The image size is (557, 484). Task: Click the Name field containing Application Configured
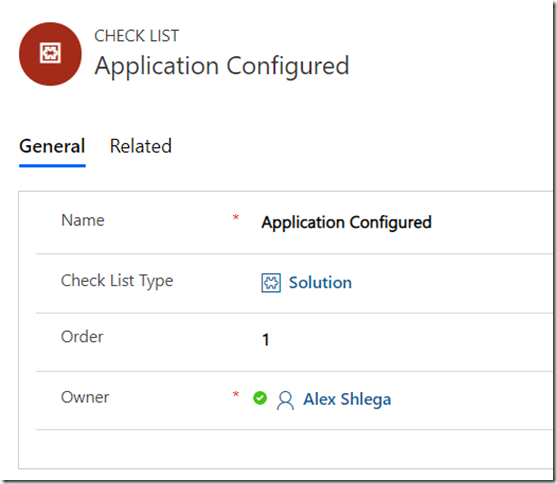pos(405,223)
